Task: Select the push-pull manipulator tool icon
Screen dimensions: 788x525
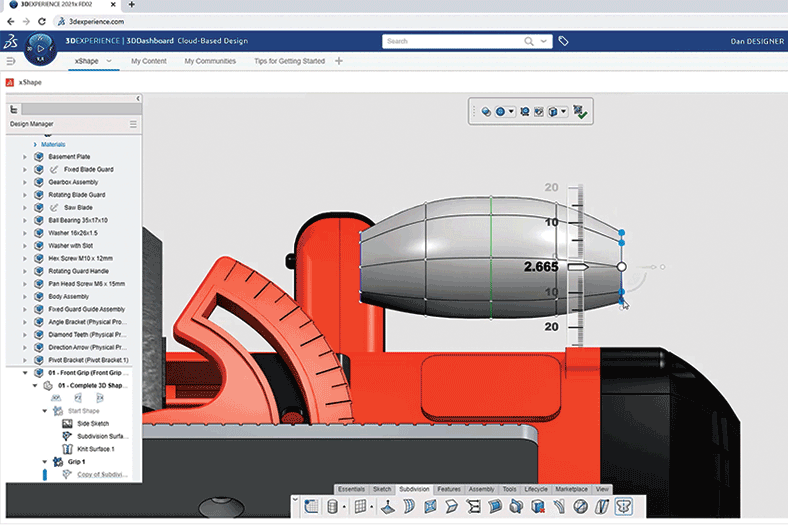Action: click(x=387, y=506)
